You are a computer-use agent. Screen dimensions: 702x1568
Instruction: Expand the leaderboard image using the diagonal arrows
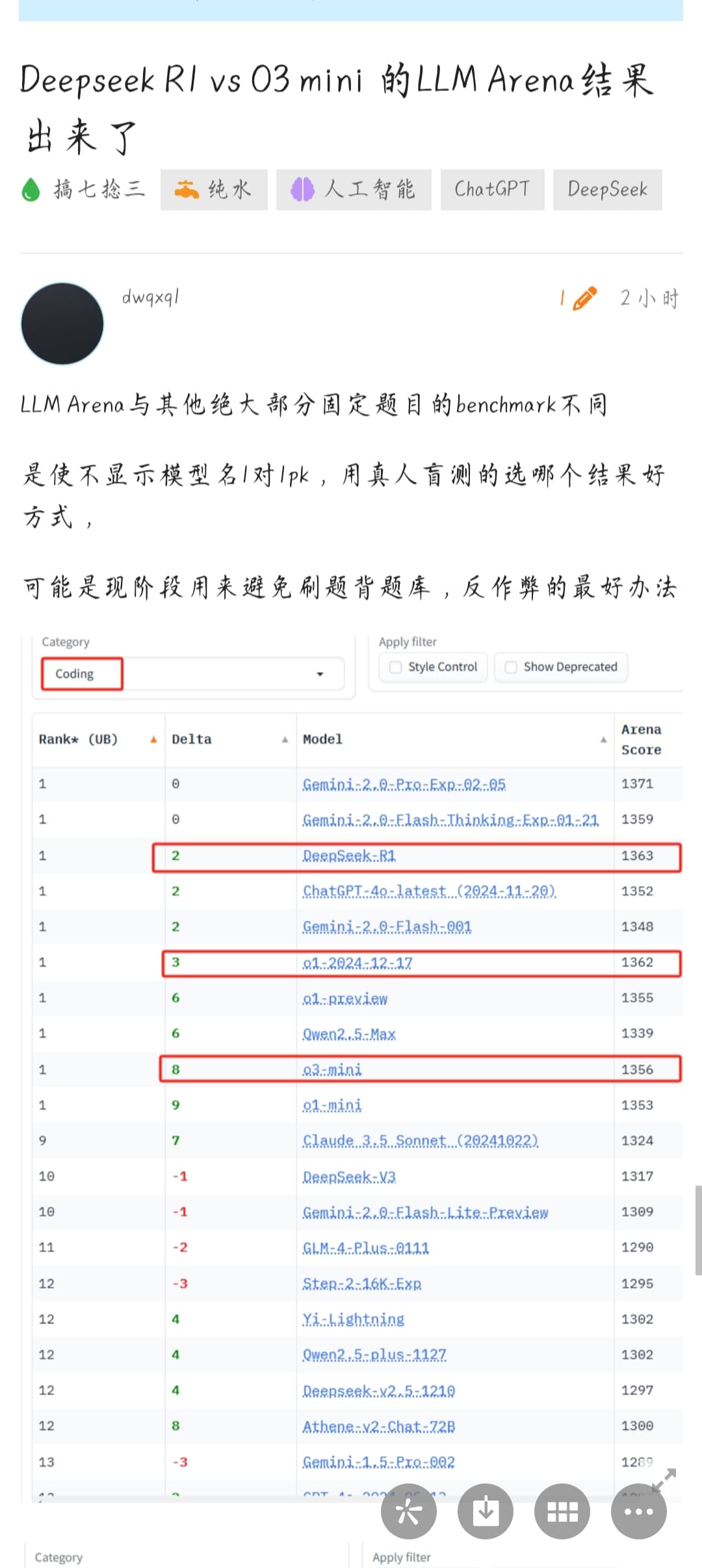point(664,1480)
